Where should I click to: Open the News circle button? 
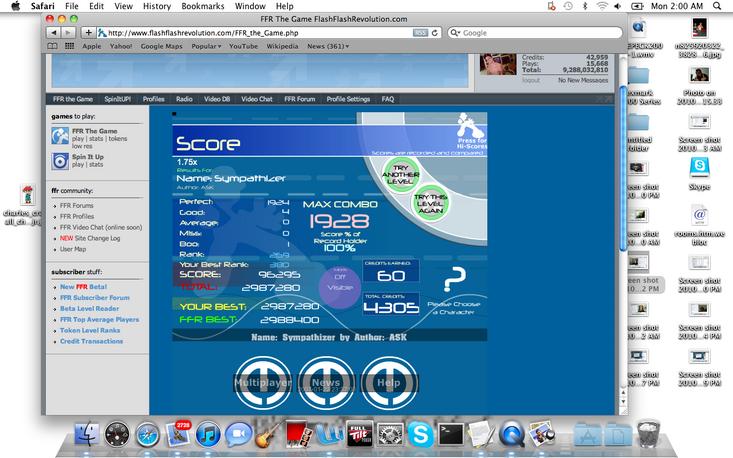[x=326, y=383]
